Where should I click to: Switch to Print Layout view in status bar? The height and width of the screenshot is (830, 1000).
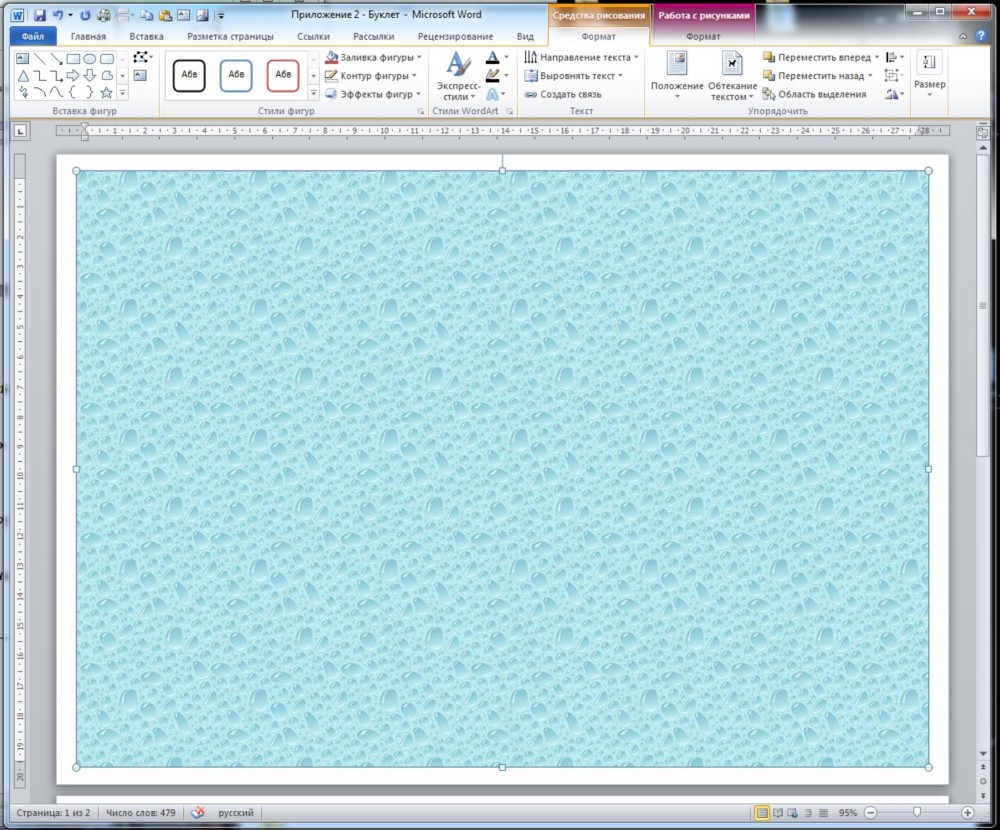point(762,813)
